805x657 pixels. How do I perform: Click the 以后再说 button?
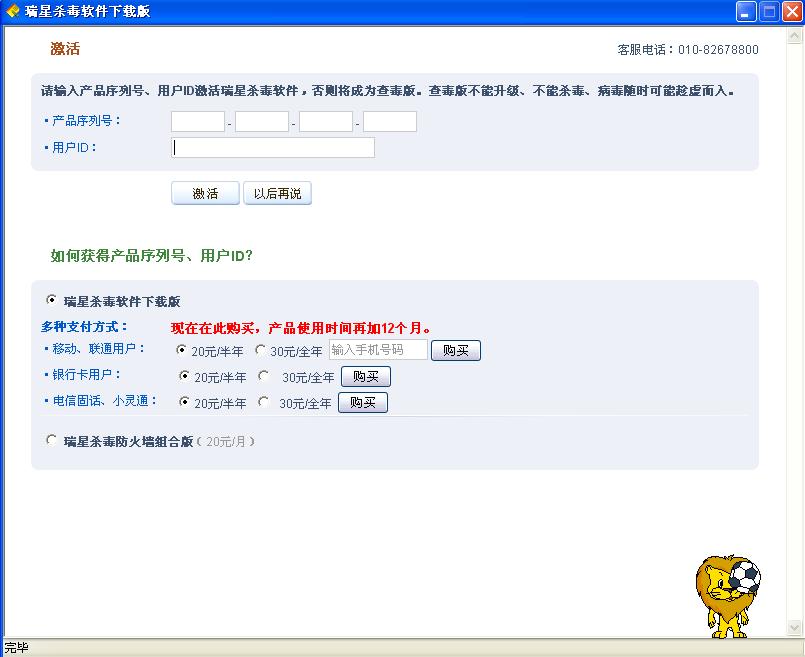click(x=277, y=194)
